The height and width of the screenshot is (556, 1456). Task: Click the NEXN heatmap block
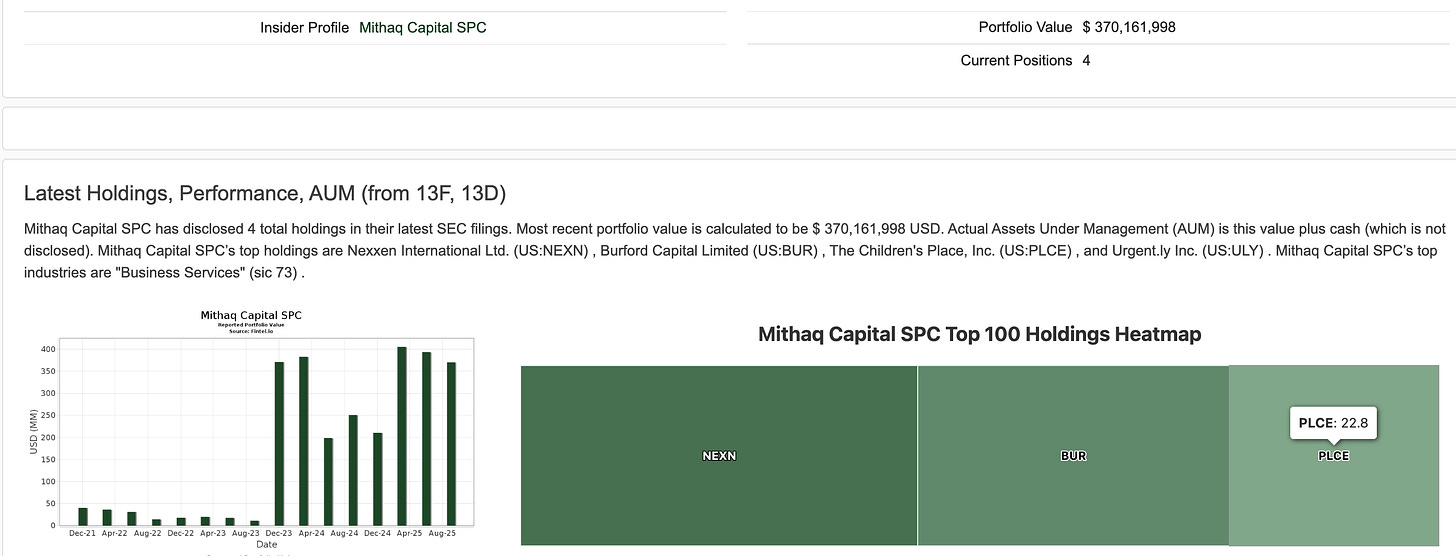[719, 455]
